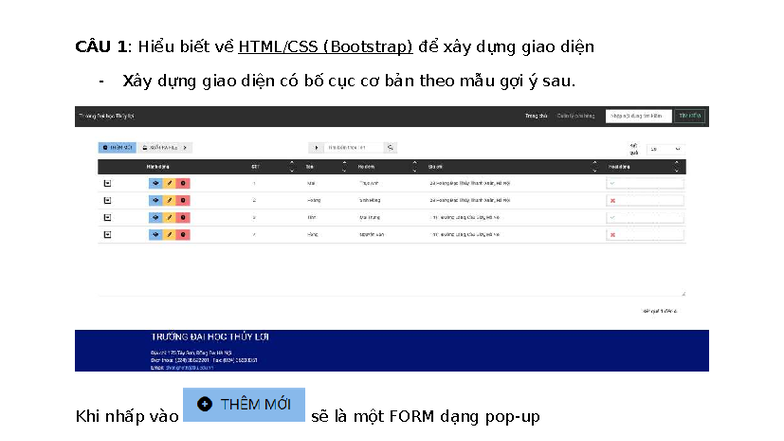The height and width of the screenshot is (441, 784).
Task: Open the Trang chủ nav item
Action: [x=536, y=116]
